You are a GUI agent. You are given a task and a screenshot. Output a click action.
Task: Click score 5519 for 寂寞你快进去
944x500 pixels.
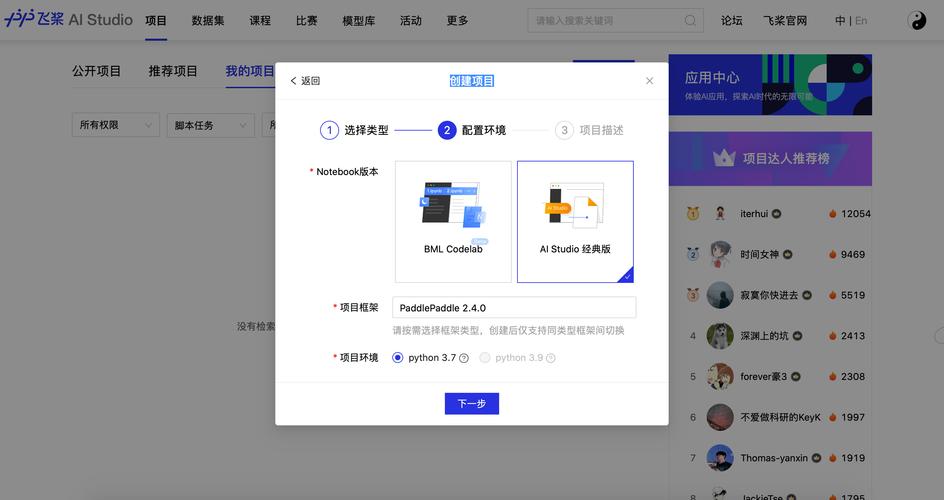(x=852, y=295)
